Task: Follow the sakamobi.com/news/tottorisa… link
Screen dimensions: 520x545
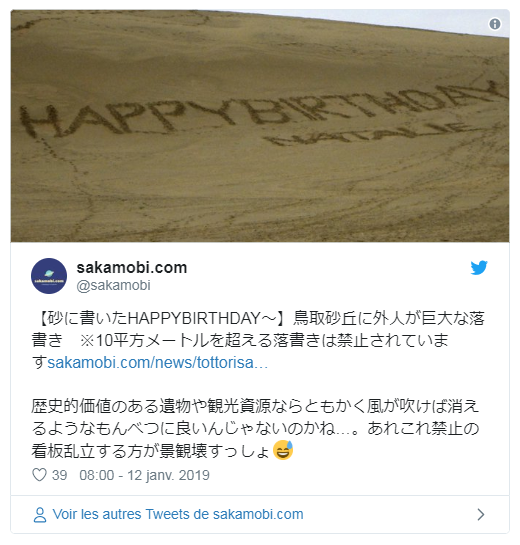Action: [157, 363]
